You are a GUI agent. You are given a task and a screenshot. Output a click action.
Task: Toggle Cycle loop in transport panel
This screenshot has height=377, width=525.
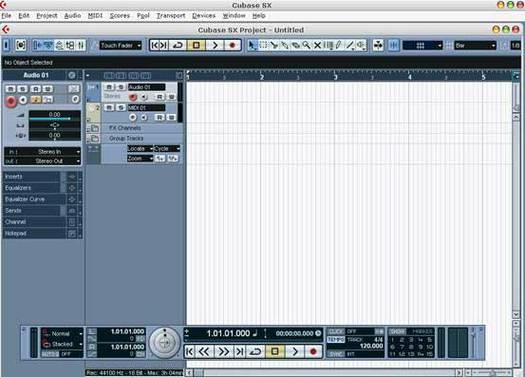(255, 352)
